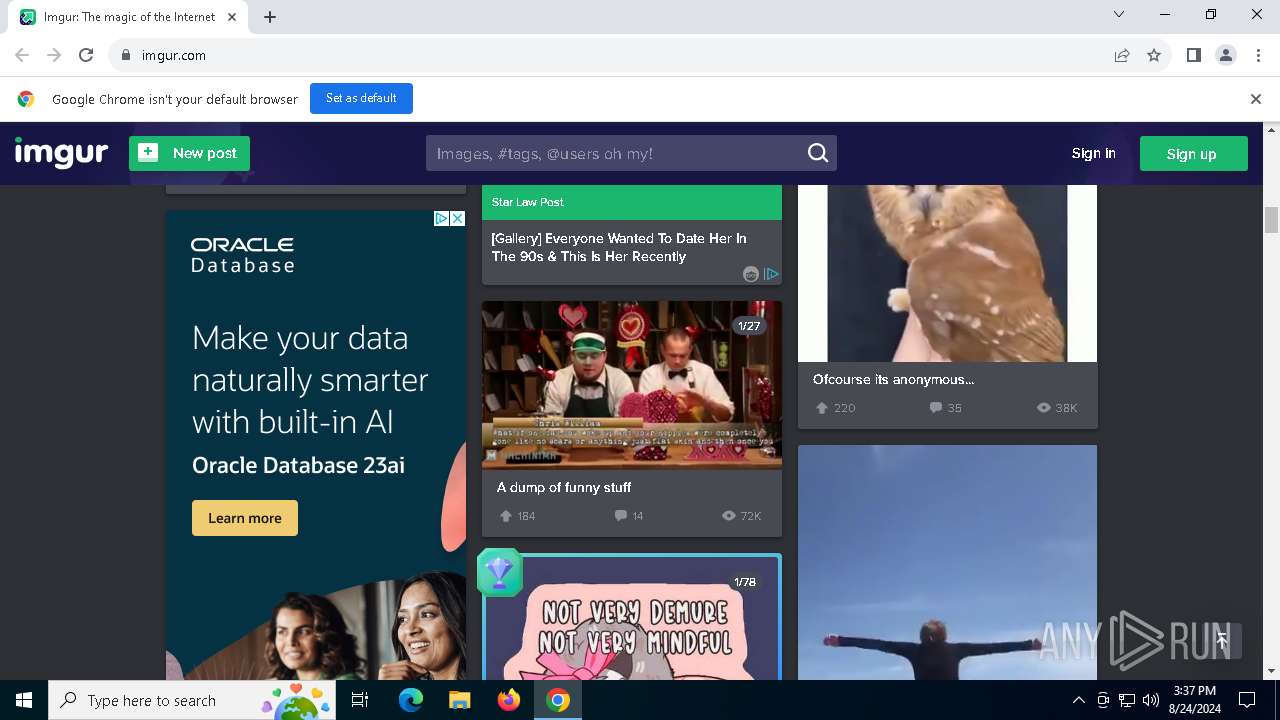View site information via the lock icon
This screenshot has height=720, width=1280.
(125, 55)
